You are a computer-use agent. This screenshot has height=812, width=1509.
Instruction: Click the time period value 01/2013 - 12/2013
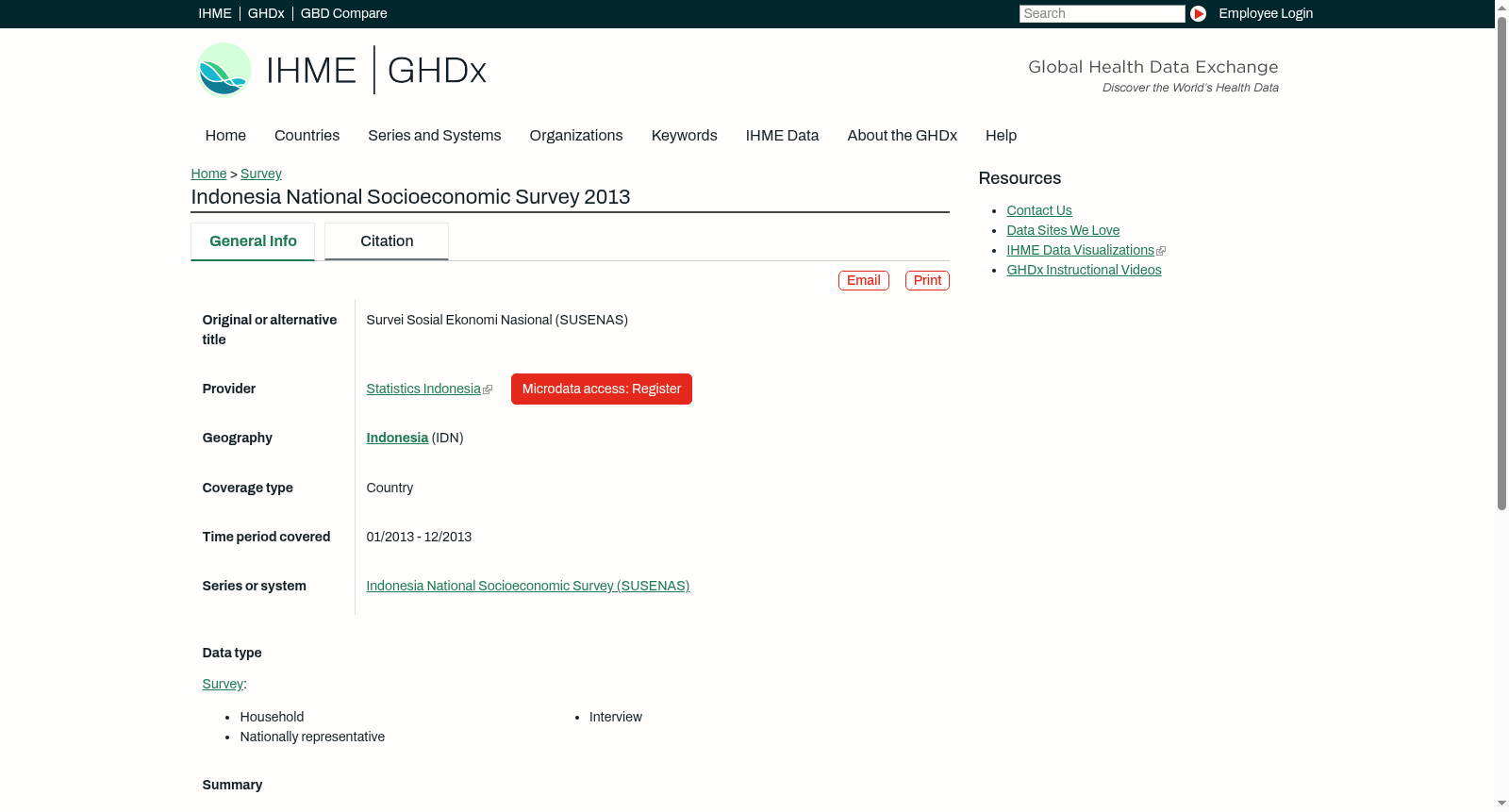[x=419, y=537]
